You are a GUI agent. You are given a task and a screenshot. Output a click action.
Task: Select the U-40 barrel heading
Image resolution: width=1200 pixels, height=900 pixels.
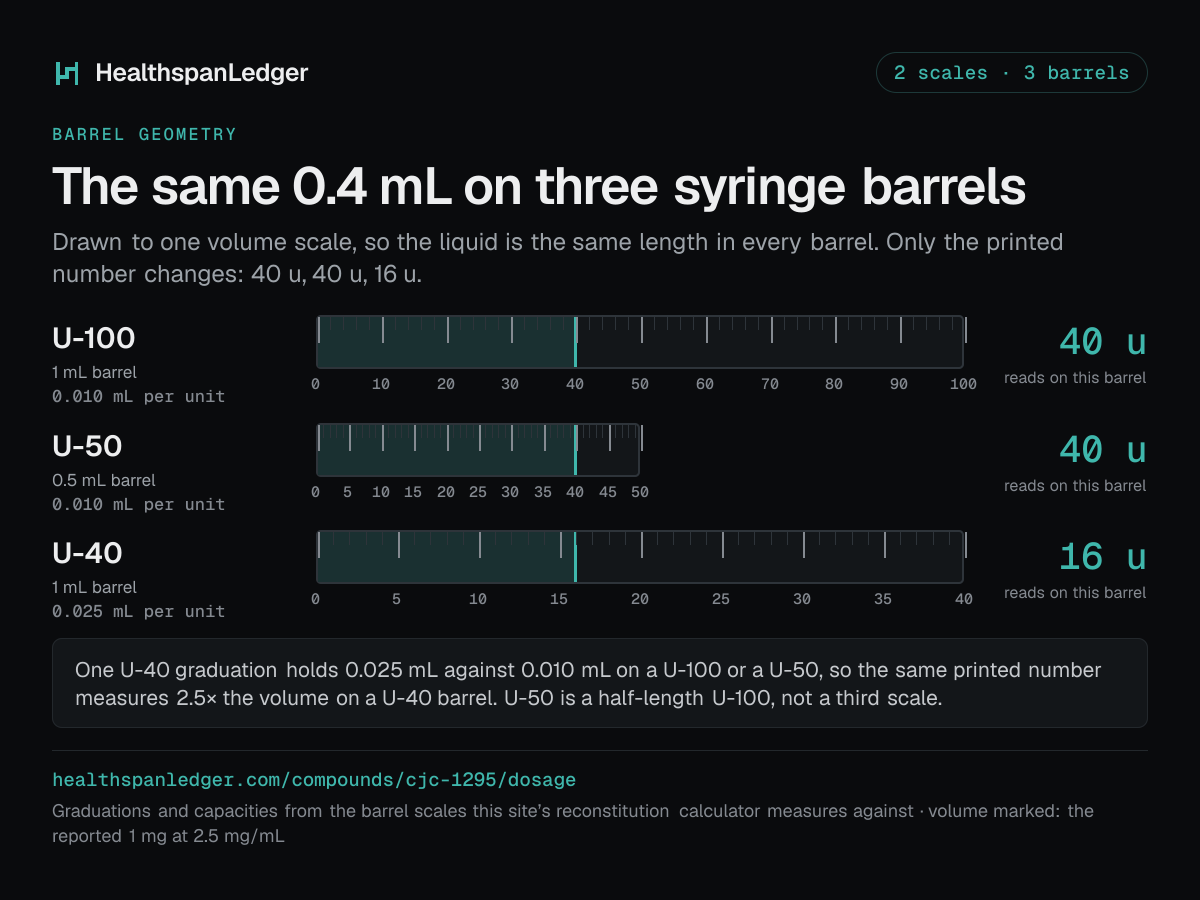coord(87,553)
